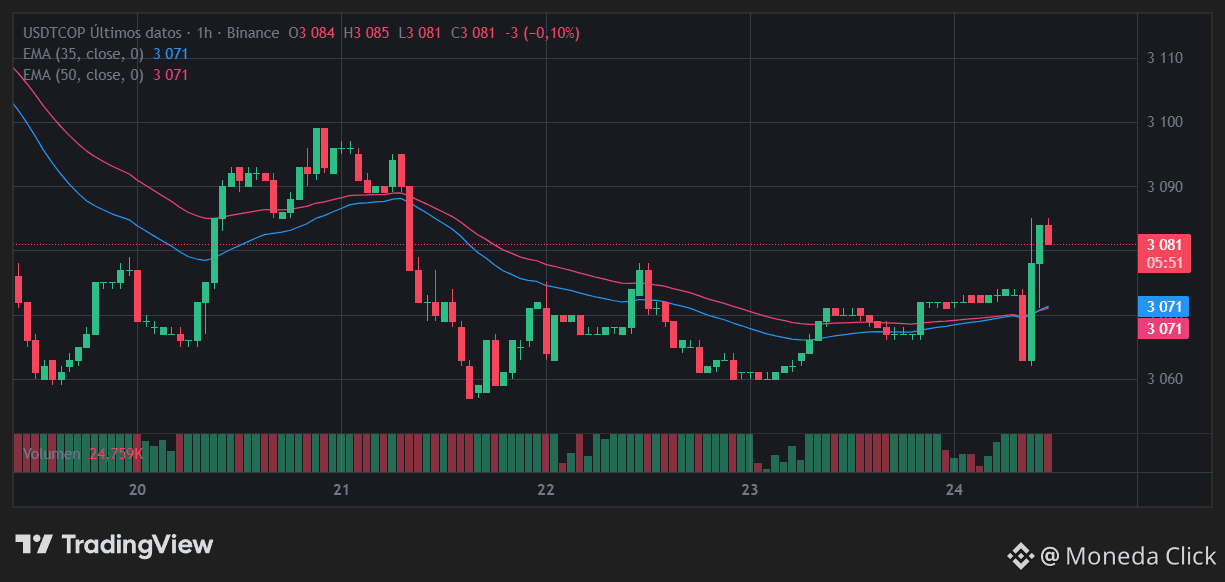This screenshot has height=582, width=1225.
Task: Click the blue EMA 3 071 price tag
Action: point(1164,307)
